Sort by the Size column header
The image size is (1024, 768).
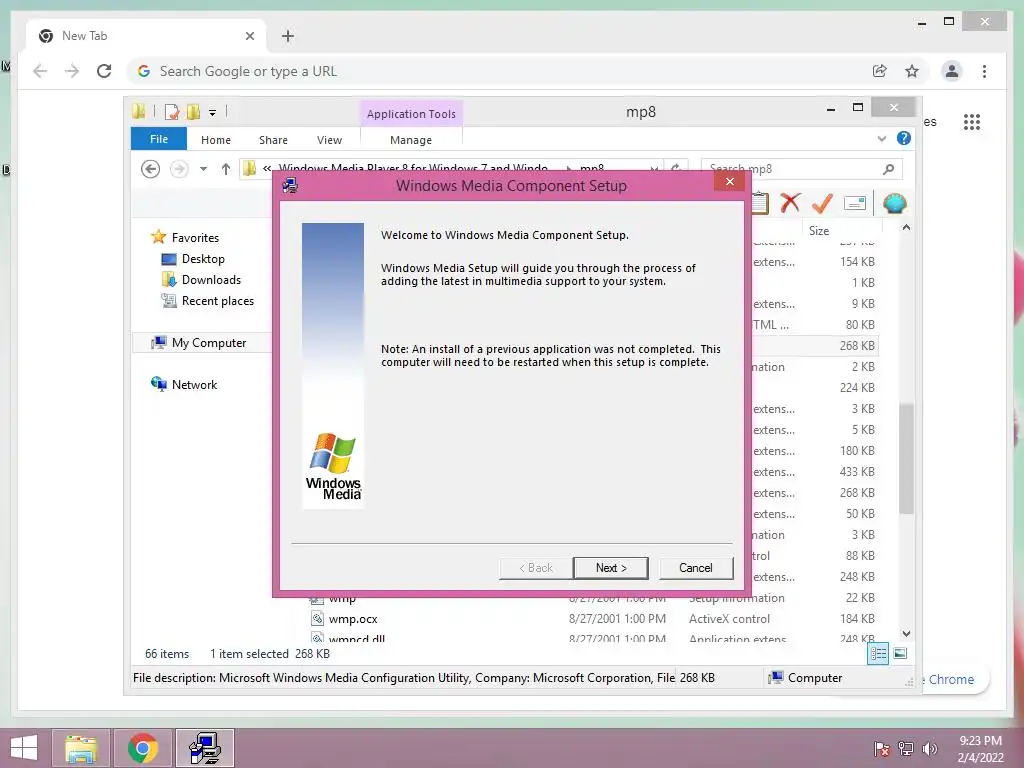click(819, 231)
